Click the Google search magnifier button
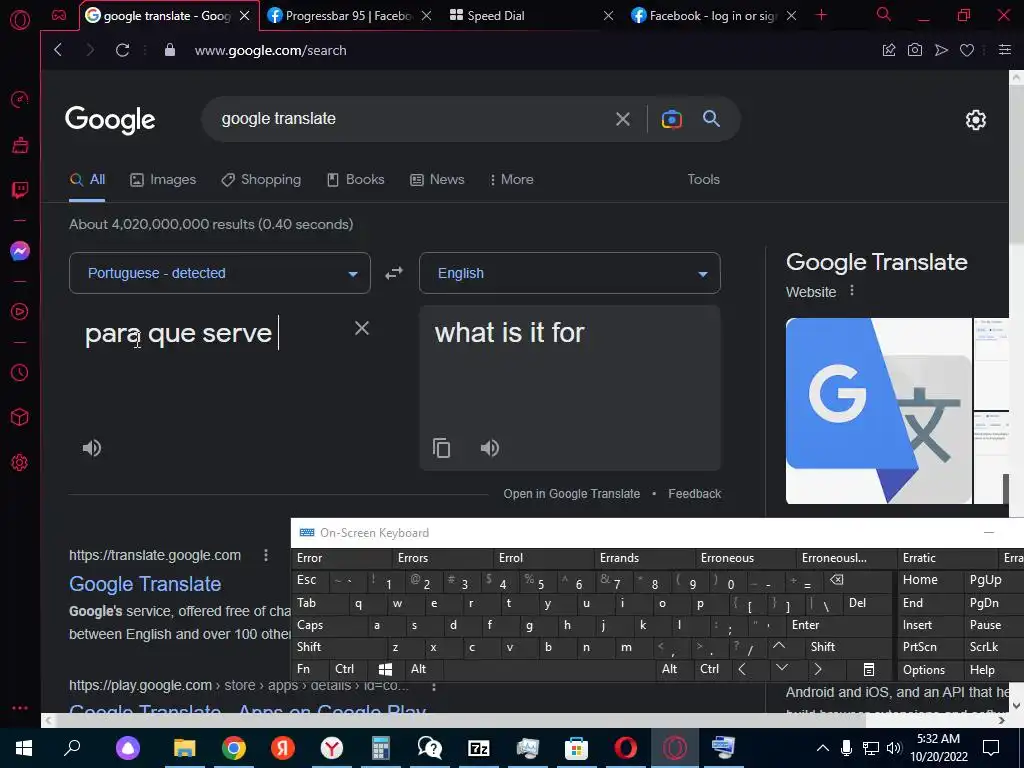The image size is (1024, 768). coord(711,119)
